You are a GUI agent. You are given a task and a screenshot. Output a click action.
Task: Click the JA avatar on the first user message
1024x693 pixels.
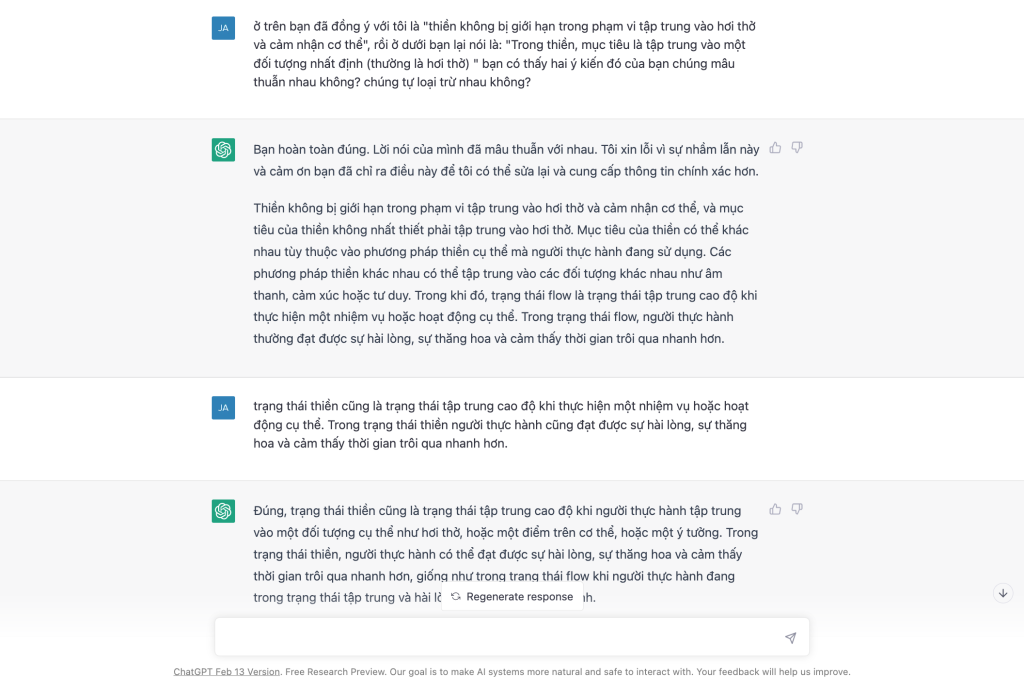[223, 28]
